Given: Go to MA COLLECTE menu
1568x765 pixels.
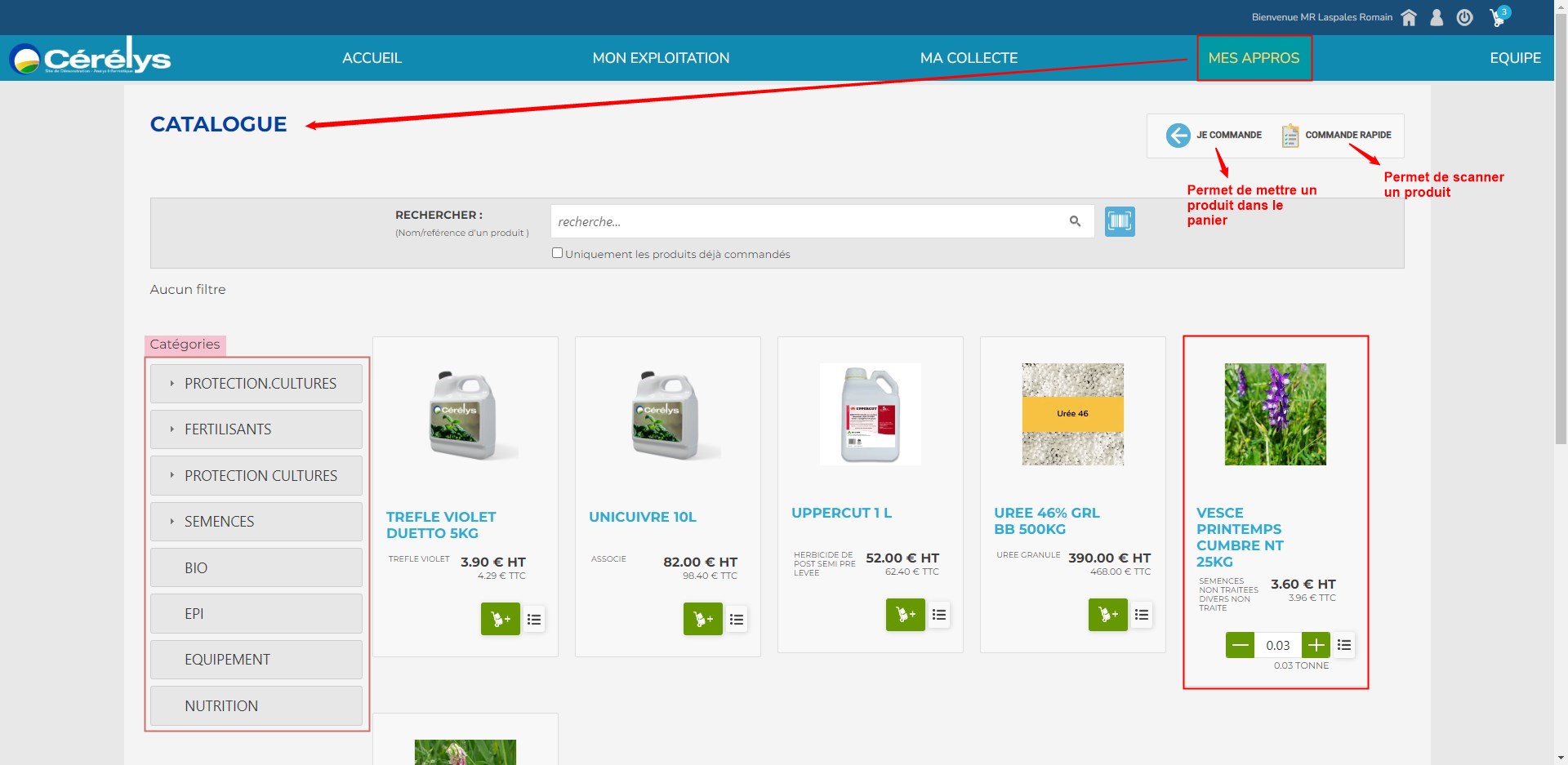Looking at the screenshot, I should click(969, 58).
